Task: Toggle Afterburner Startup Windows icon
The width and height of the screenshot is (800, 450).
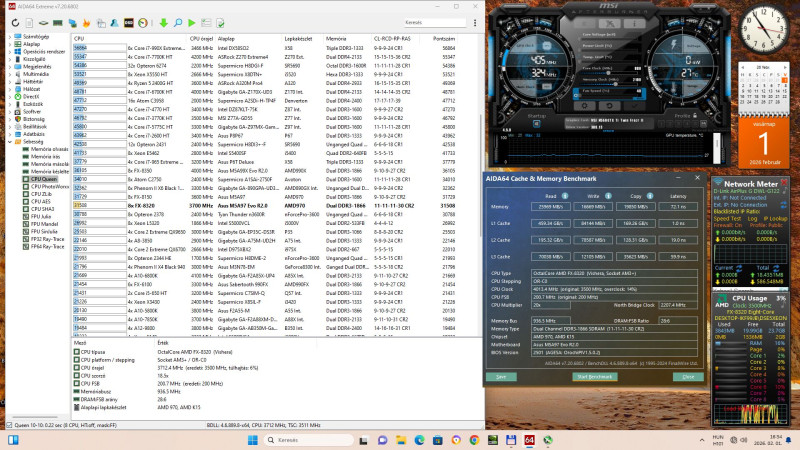Action: [537, 124]
